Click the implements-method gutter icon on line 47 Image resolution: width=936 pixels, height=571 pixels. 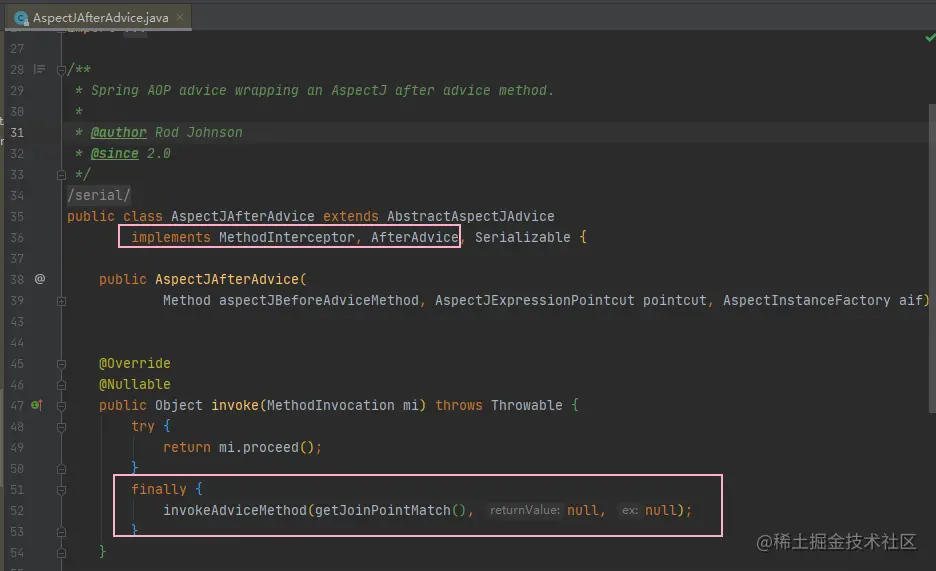(x=36, y=405)
